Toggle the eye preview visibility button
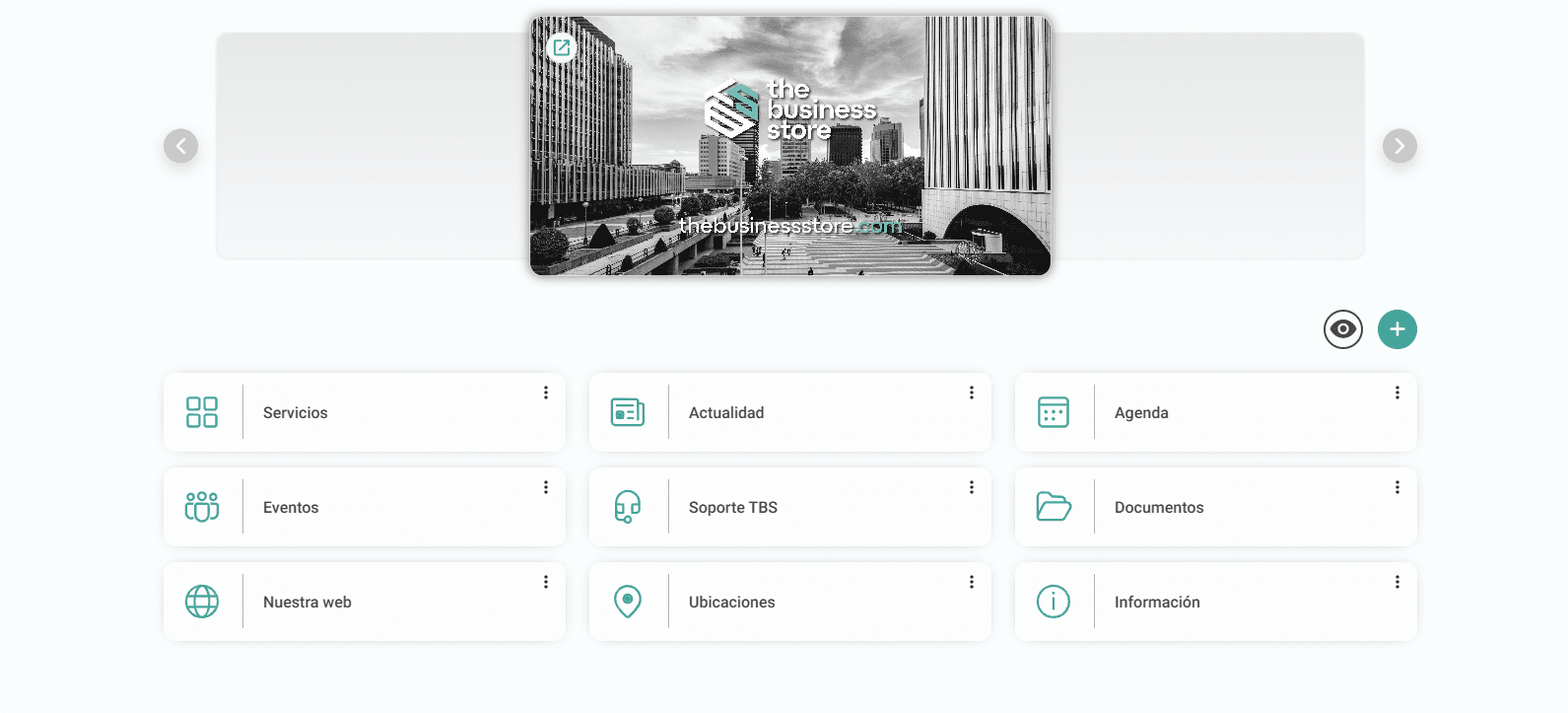 [x=1342, y=329]
